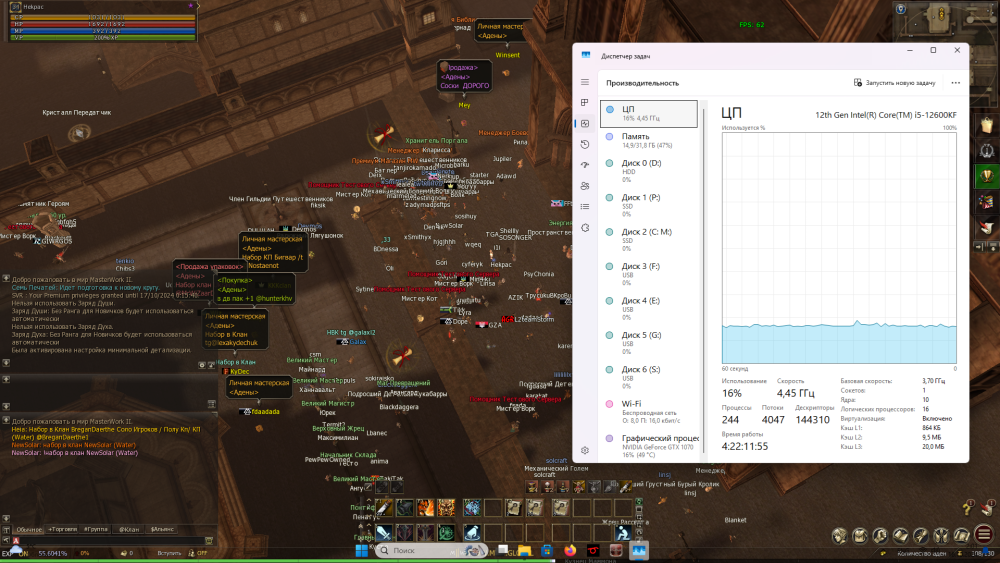Switch to #Группа chat tab

[96, 529]
